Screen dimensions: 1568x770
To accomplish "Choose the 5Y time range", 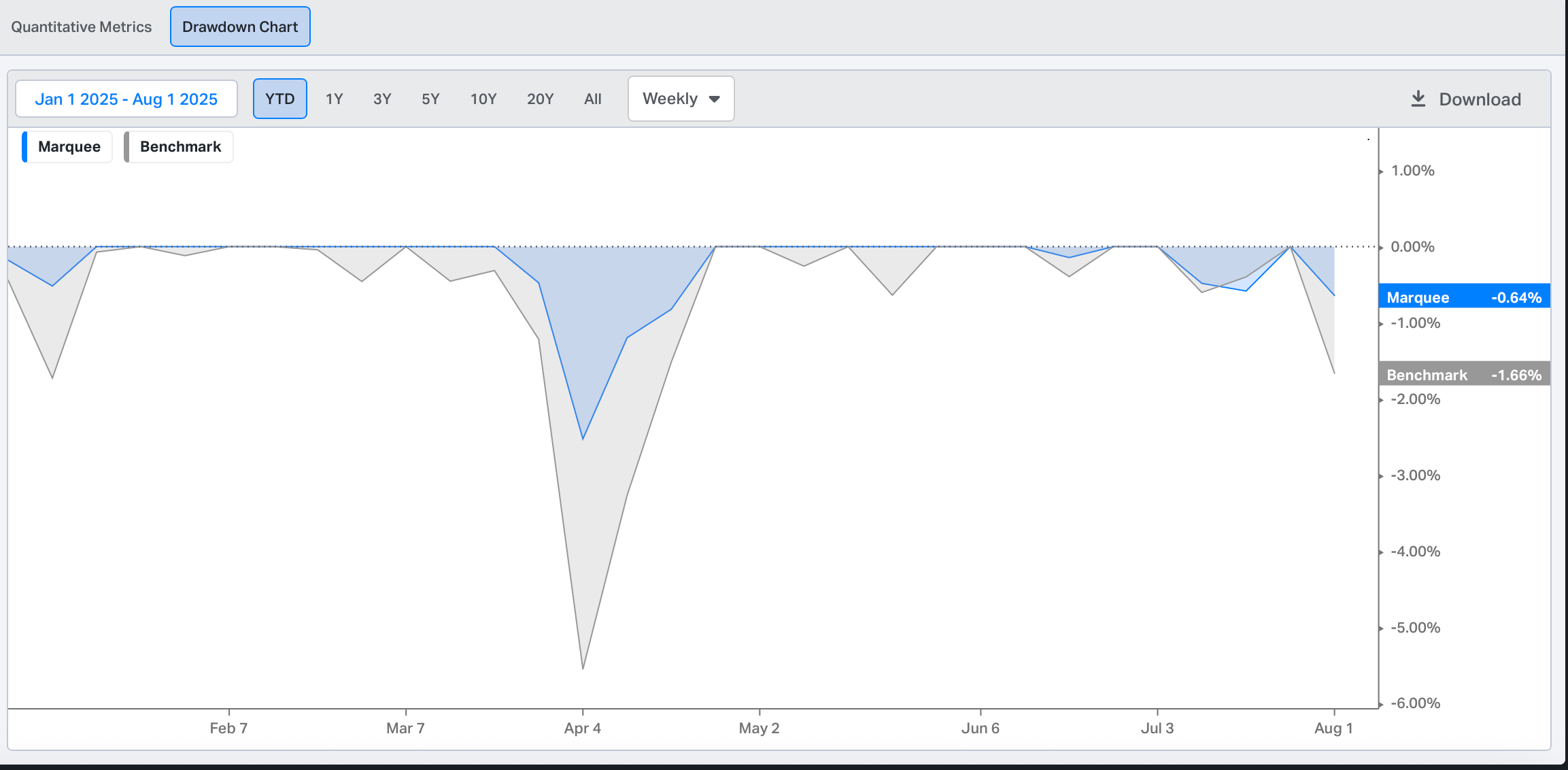I will (430, 99).
